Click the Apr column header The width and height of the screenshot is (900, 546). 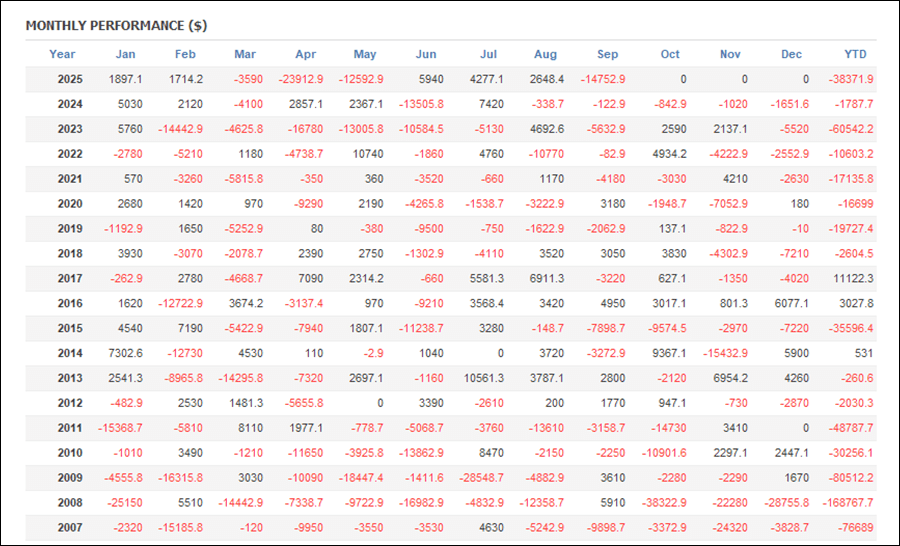[305, 54]
